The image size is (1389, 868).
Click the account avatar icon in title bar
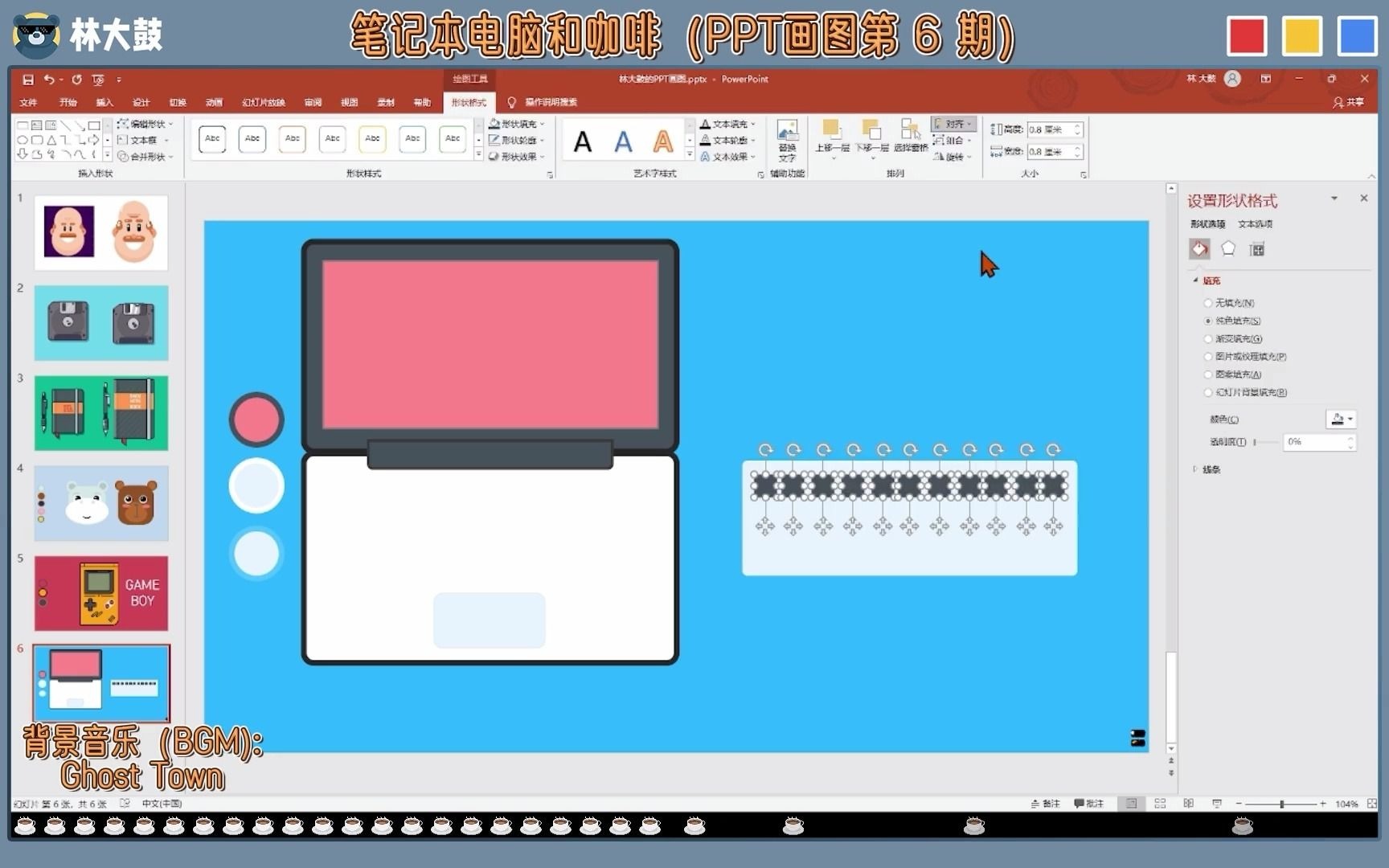click(1232, 79)
